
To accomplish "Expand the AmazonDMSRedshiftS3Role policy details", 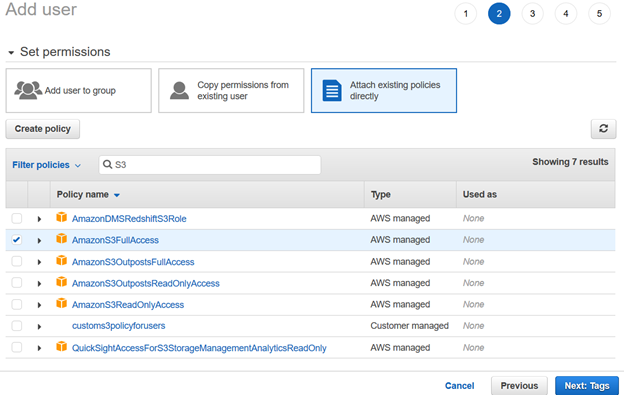I will click(x=39, y=219).
